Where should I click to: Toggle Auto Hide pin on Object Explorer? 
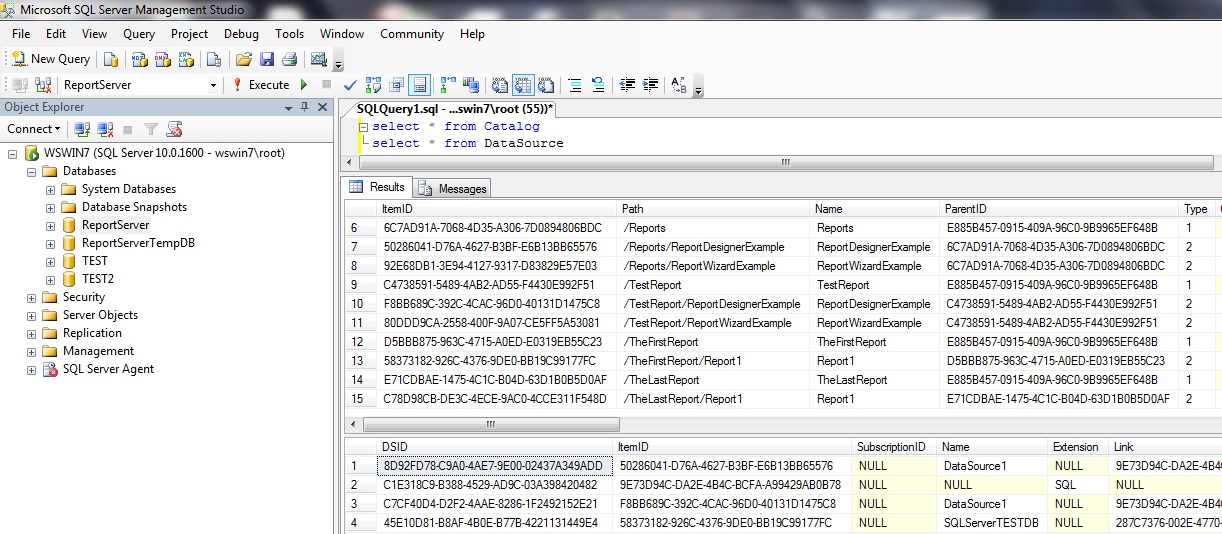coord(305,107)
